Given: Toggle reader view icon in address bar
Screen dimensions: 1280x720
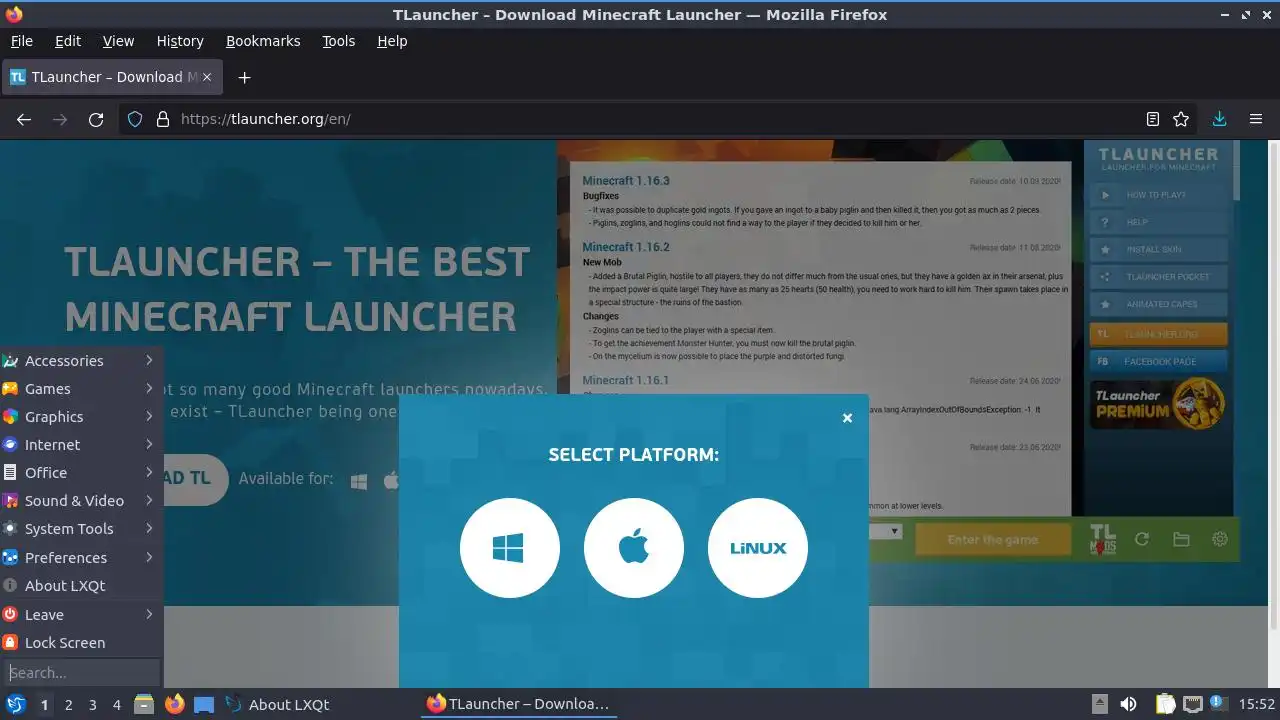Looking at the screenshot, I should point(1153,119).
